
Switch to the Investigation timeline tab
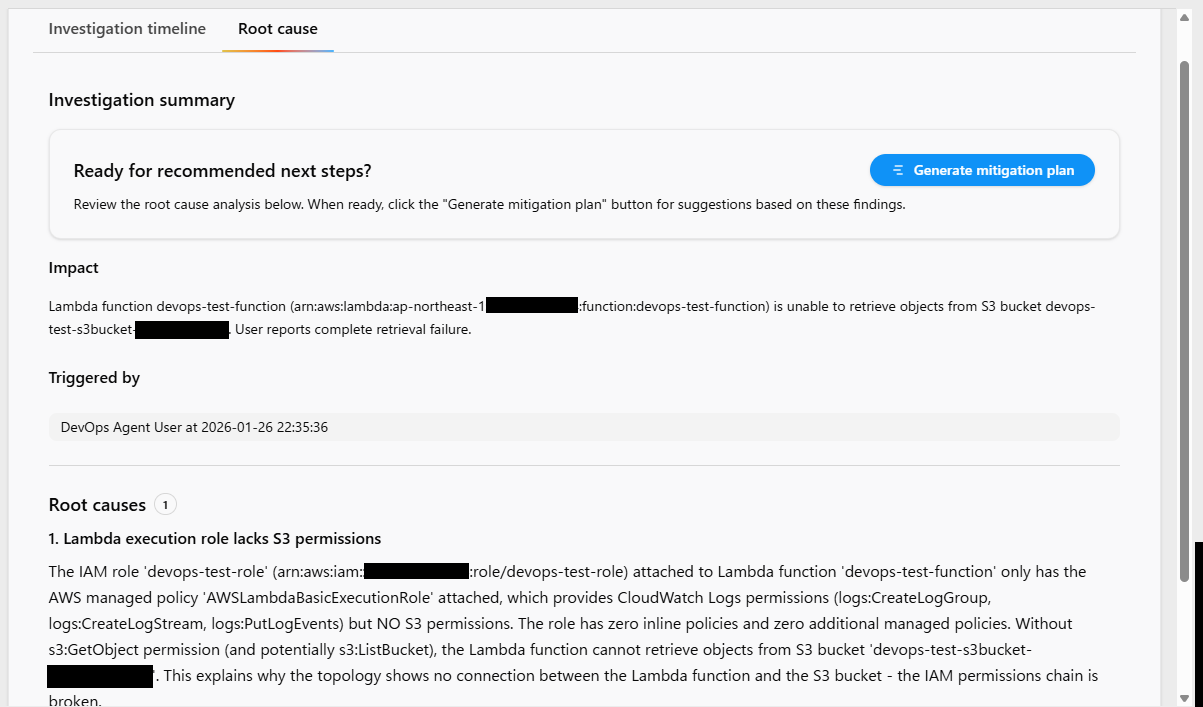(127, 29)
